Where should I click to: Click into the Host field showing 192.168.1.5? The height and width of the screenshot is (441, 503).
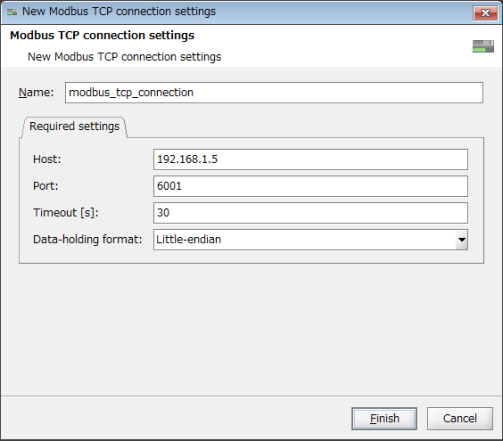(x=310, y=159)
